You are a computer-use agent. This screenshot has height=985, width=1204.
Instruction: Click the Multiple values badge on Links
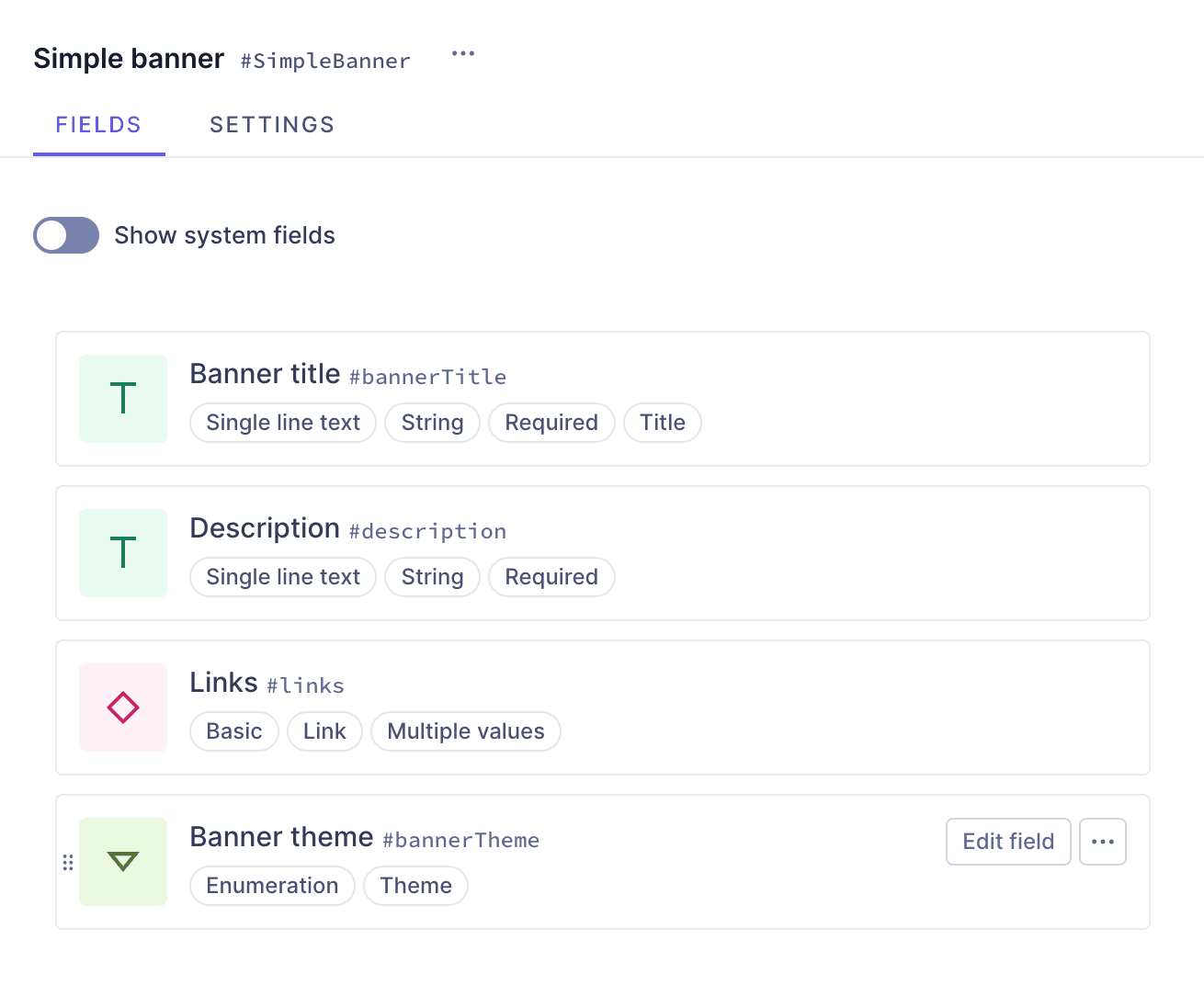(465, 731)
